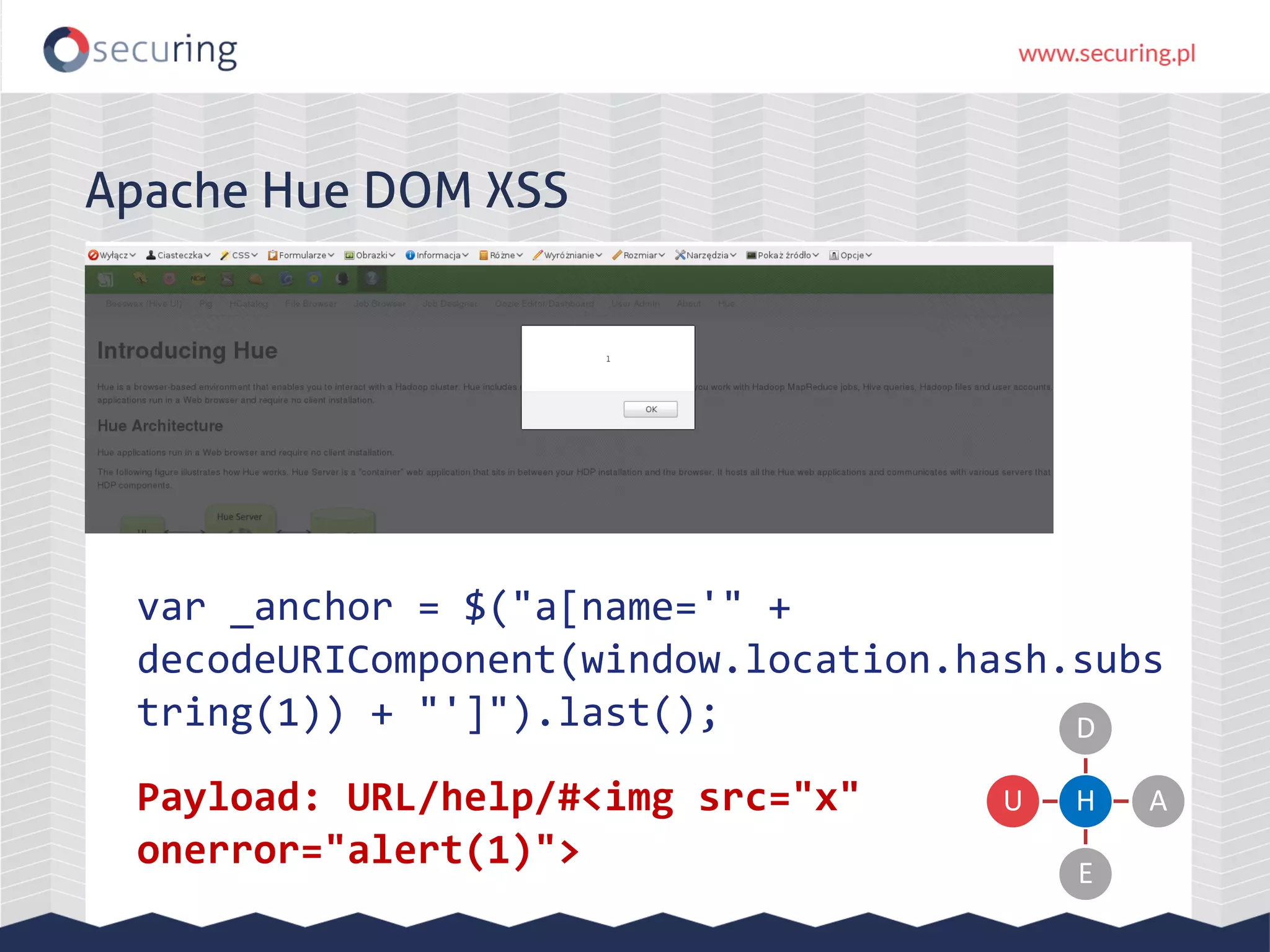Select the red U circle
The image size is (1270, 952).
tap(1013, 801)
